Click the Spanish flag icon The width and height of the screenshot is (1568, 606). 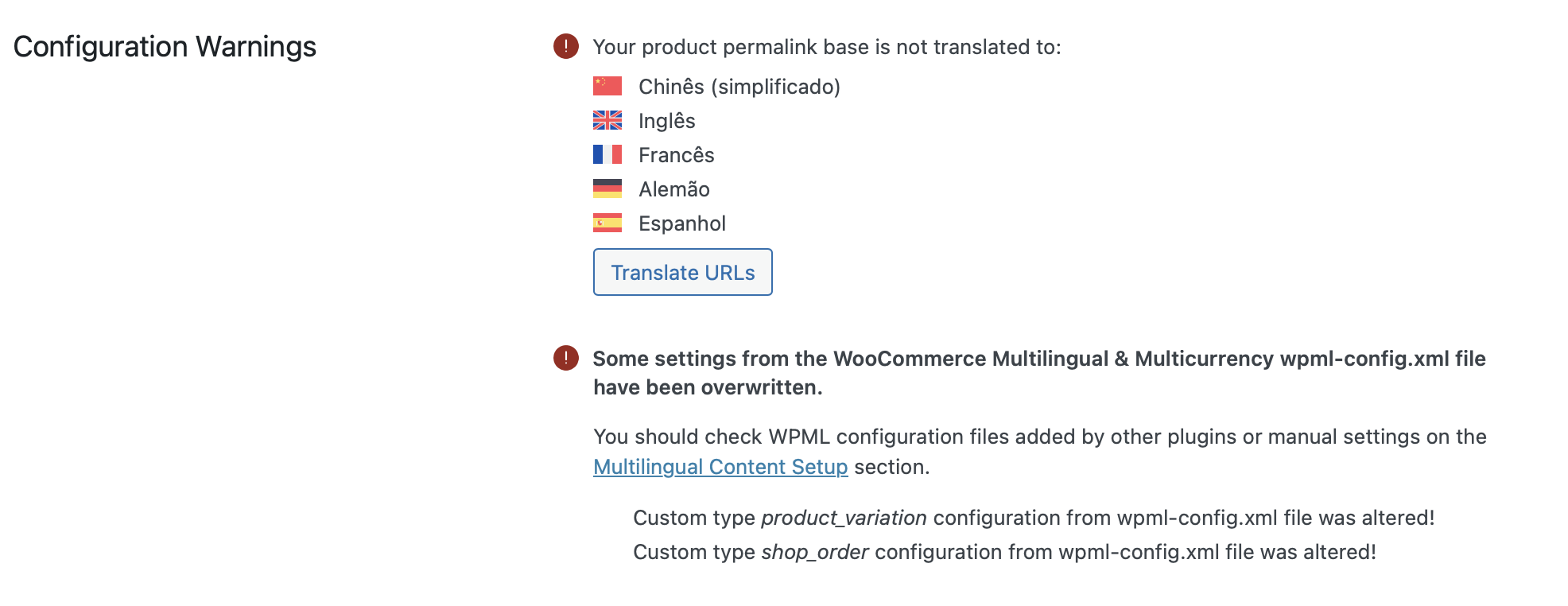[x=607, y=223]
